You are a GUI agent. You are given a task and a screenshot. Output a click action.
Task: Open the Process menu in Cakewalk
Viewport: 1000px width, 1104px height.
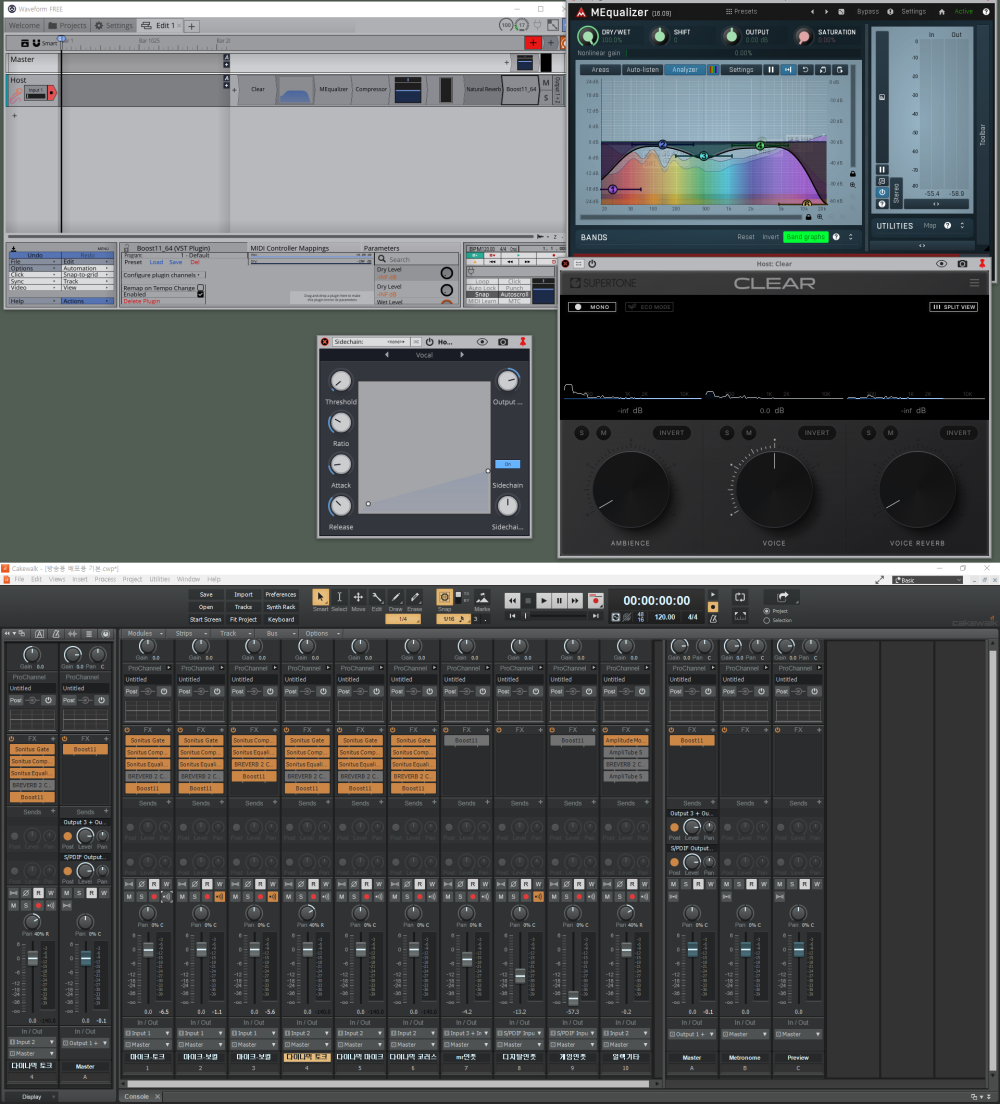click(105, 579)
